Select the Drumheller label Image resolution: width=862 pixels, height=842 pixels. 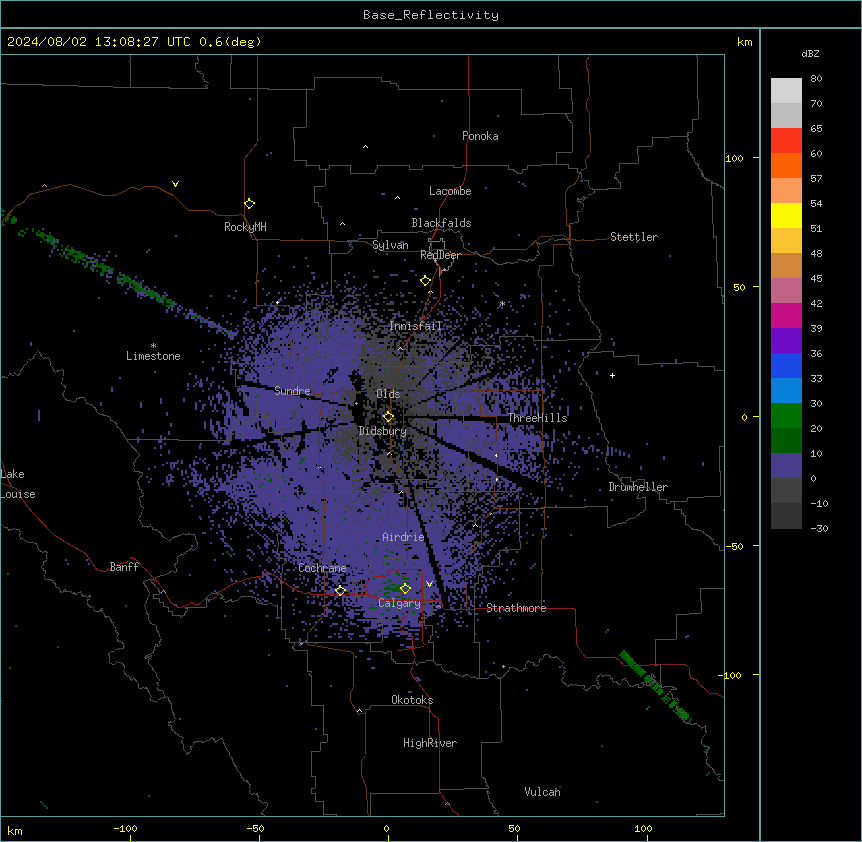[x=638, y=487]
